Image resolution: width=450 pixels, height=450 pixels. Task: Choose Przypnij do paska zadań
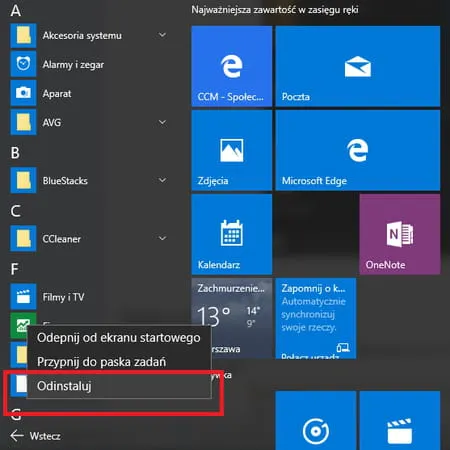click(119, 362)
